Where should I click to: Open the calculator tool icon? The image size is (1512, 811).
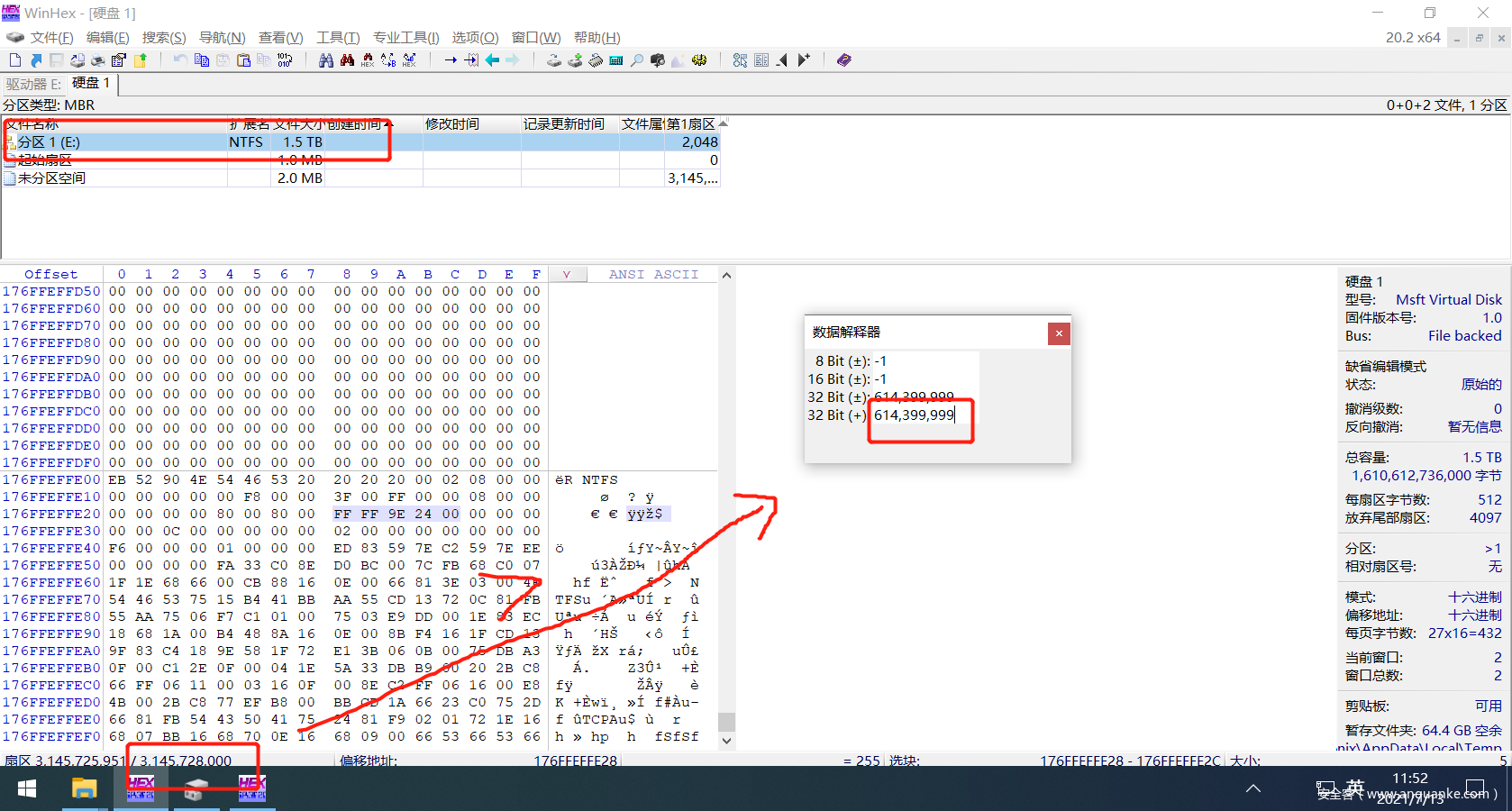pos(616,60)
